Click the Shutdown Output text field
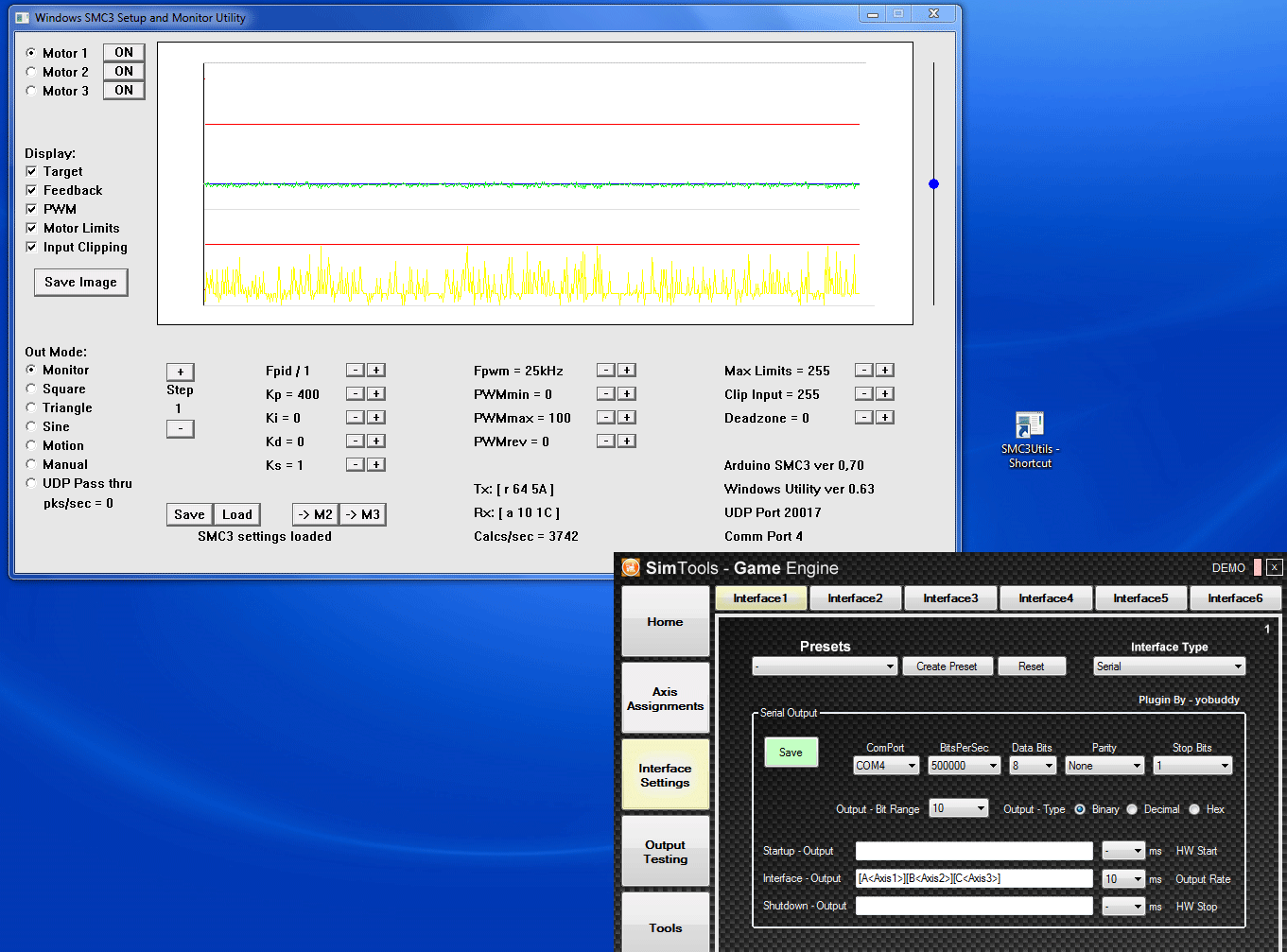Image resolution: width=1287 pixels, height=952 pixels. pos(974,907)
